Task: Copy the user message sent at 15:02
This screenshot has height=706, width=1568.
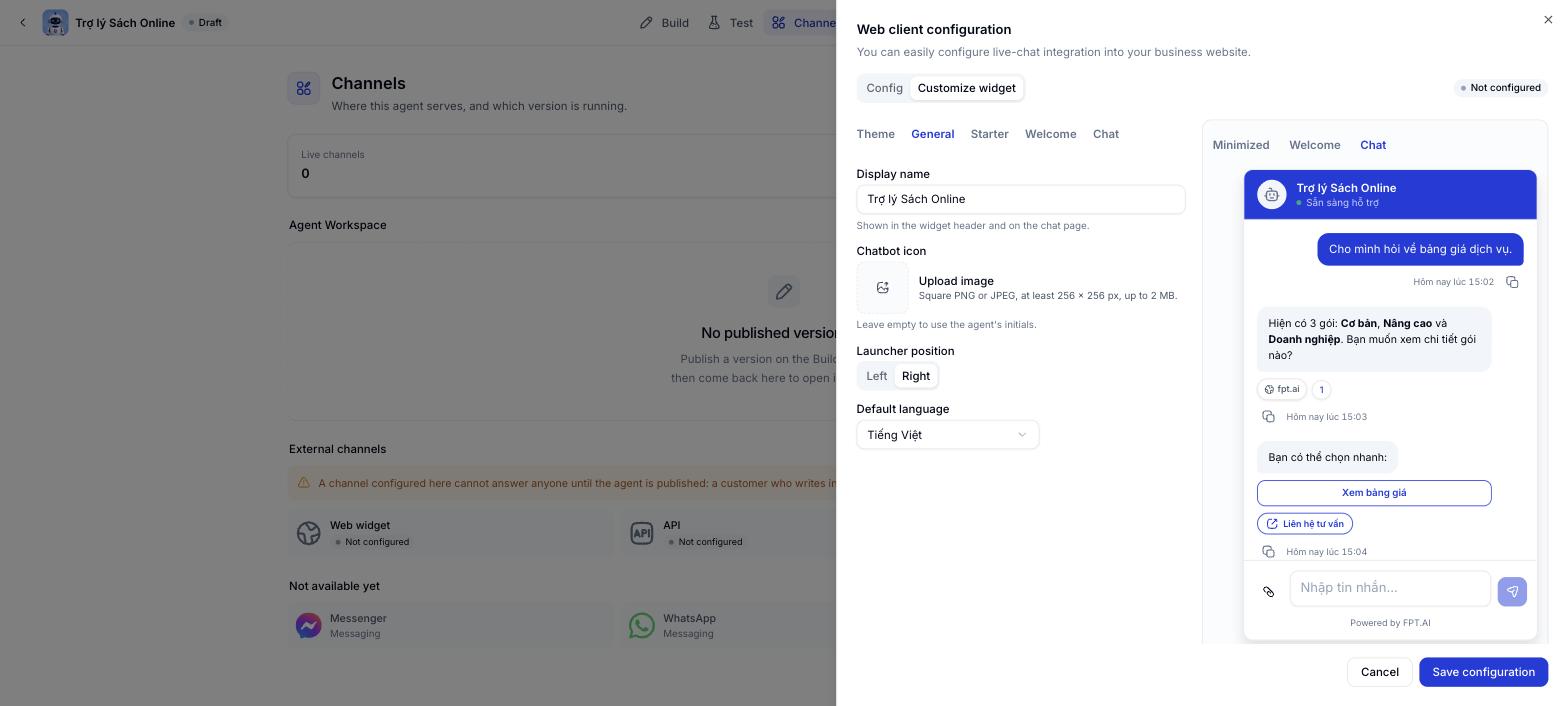Action: tap(1512, 282)
